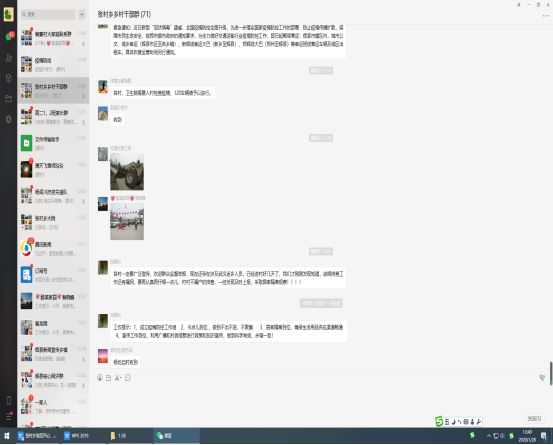
Task: Click the green Sogou S icon beside the clock
Action: coord(511,436)
